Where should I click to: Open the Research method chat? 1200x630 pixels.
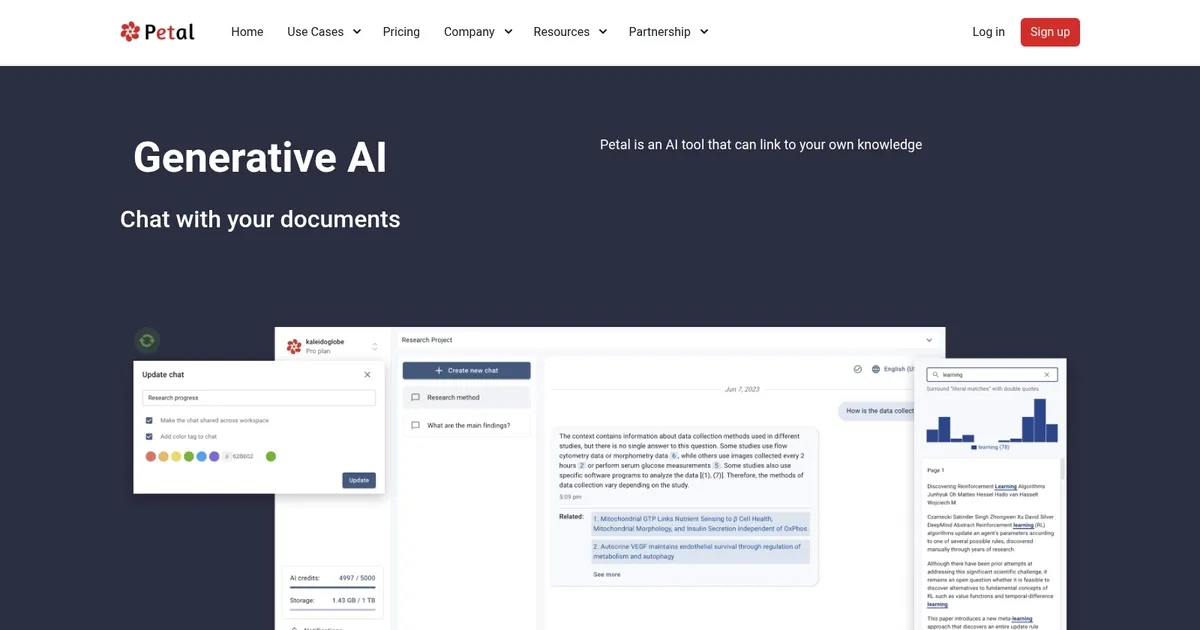467,397
